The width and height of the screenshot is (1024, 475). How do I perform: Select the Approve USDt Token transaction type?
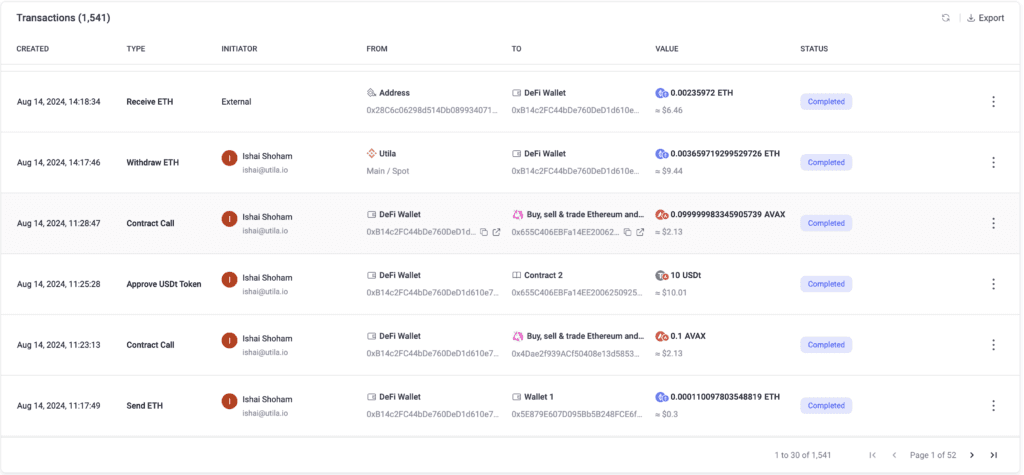click(164, 284)
